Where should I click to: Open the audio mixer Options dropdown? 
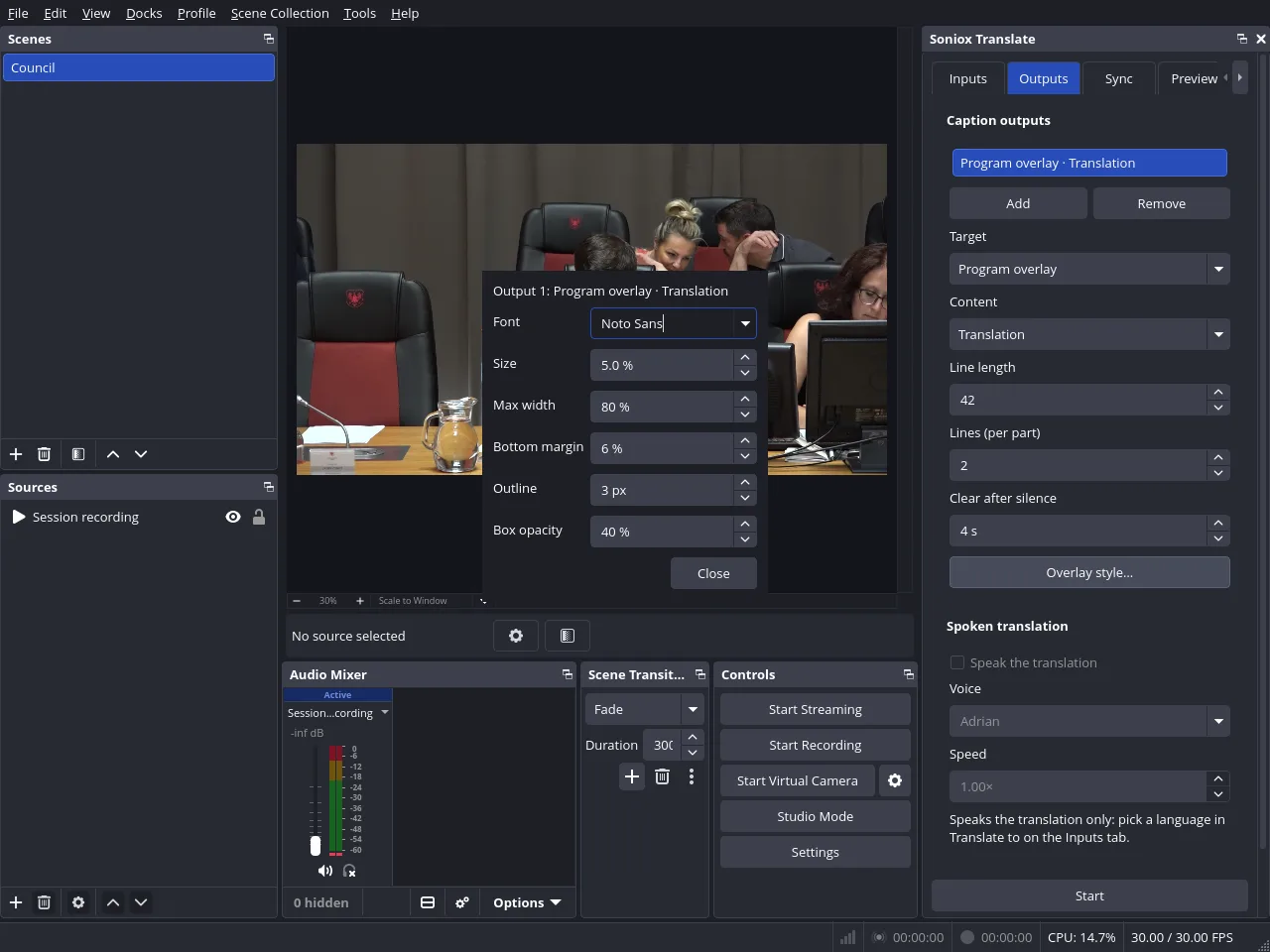527,902
